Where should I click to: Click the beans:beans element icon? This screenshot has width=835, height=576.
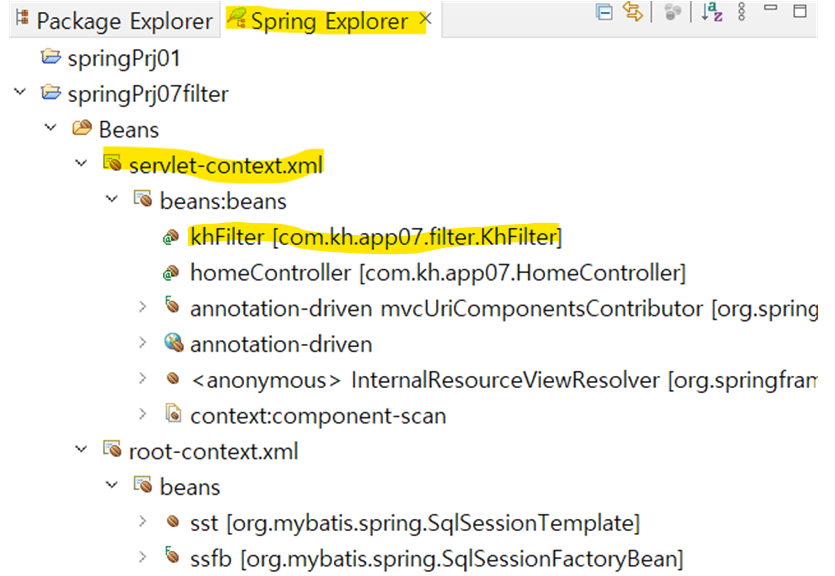[143, 199]
